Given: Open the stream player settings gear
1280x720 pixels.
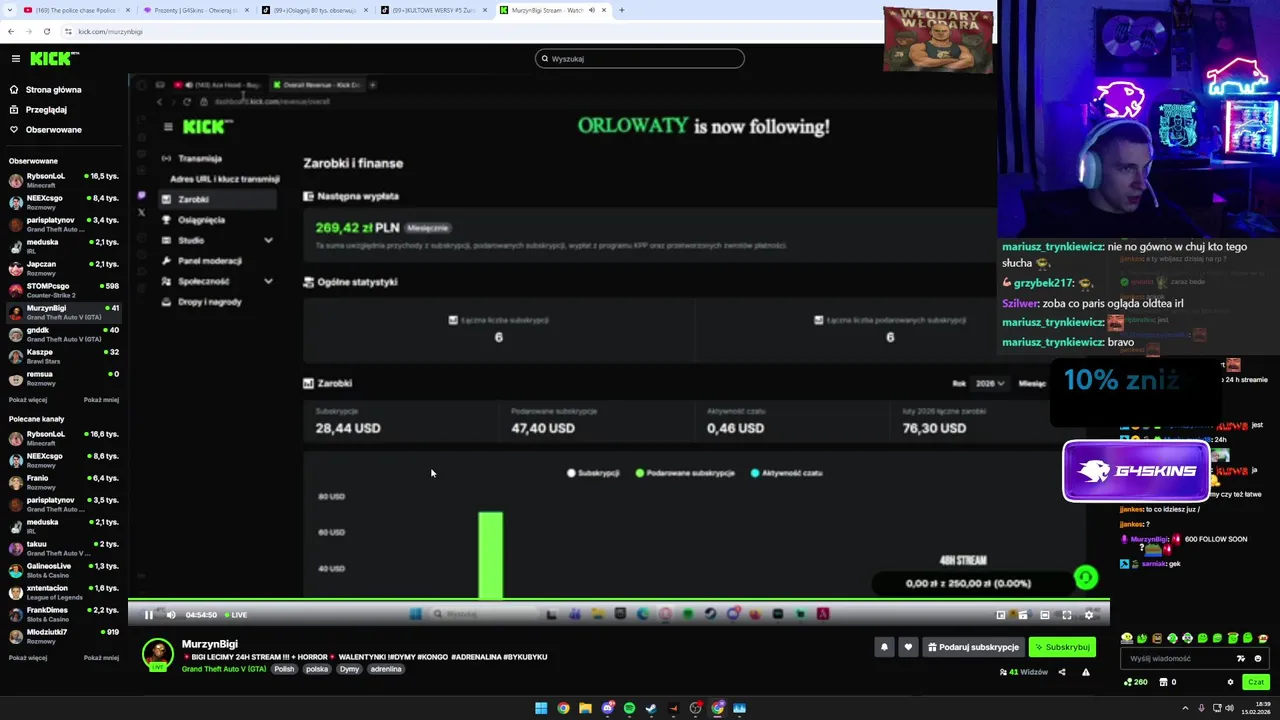Looking at the screenshot, I should click(x=1089, y=615).
